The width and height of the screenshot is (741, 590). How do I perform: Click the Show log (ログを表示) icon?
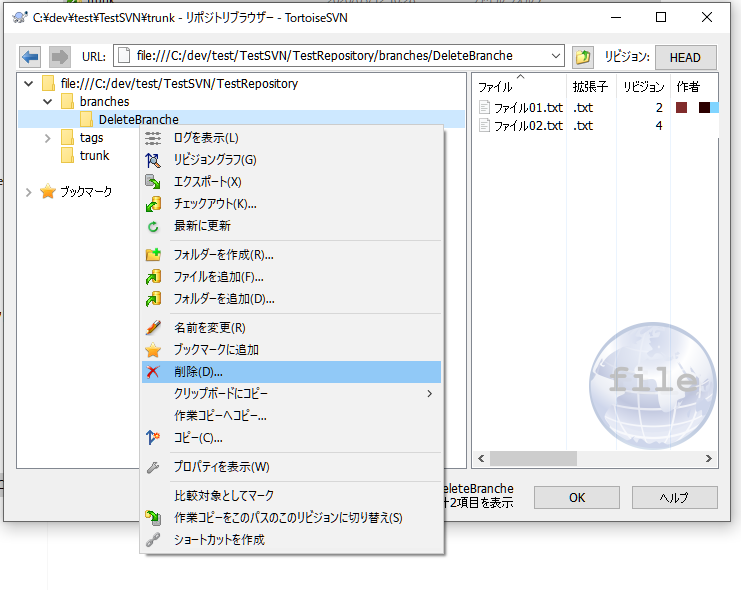153,138
